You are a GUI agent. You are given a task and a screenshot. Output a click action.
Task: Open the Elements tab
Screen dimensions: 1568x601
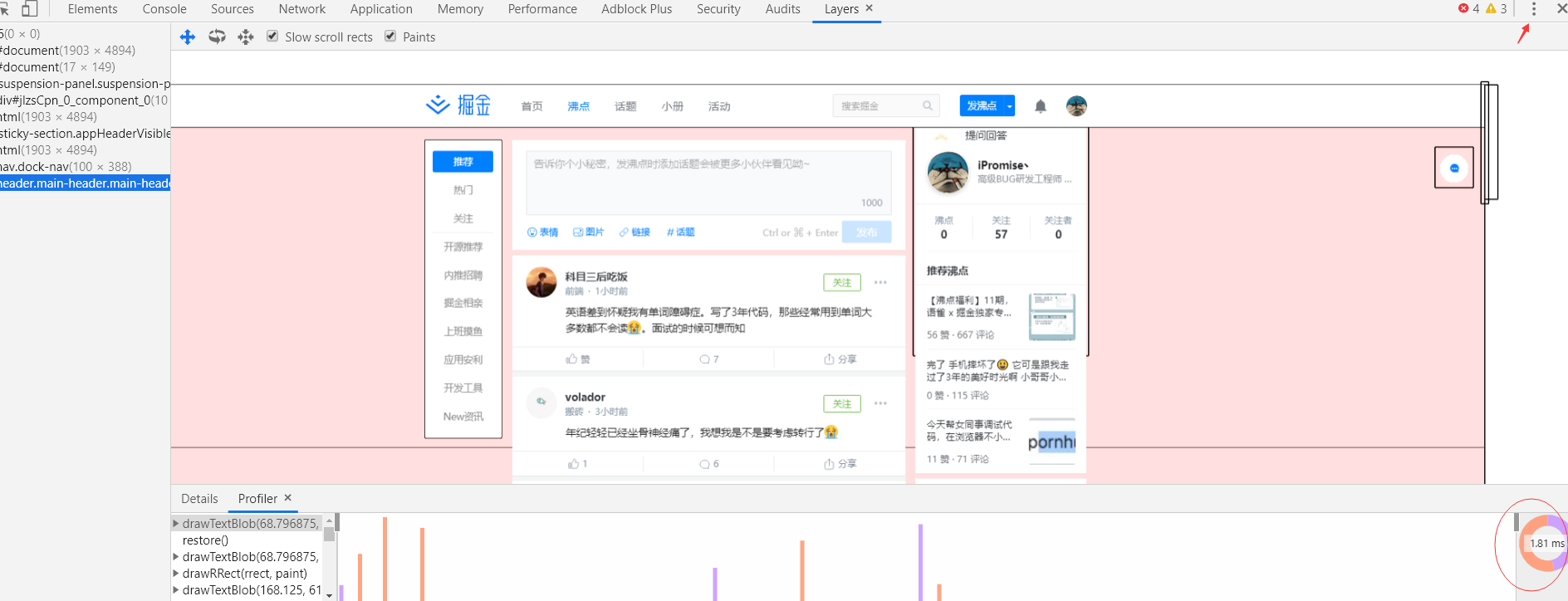point(92,8)
